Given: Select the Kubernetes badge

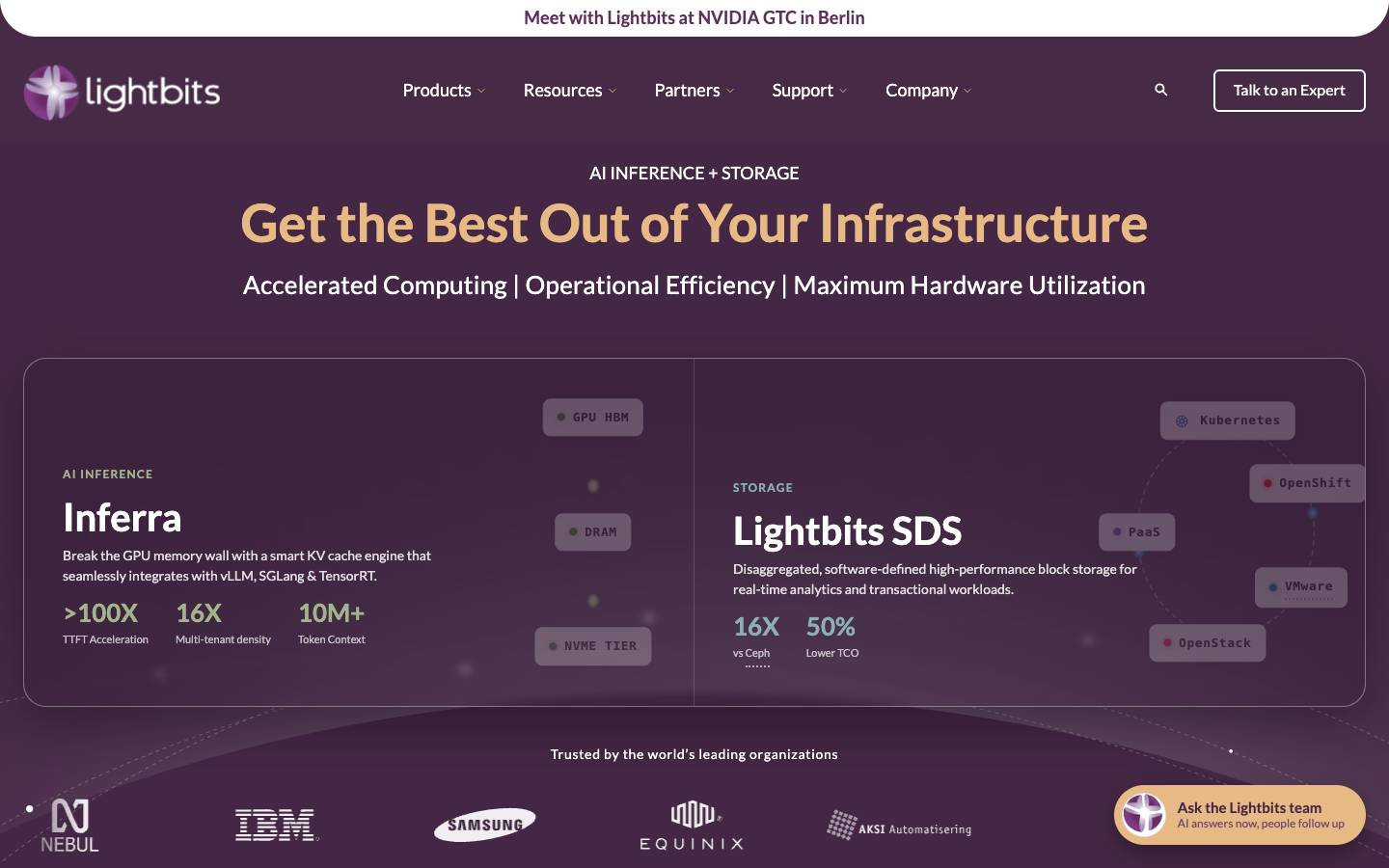Looking at the screenshot, I should (x=1228, y=420).
